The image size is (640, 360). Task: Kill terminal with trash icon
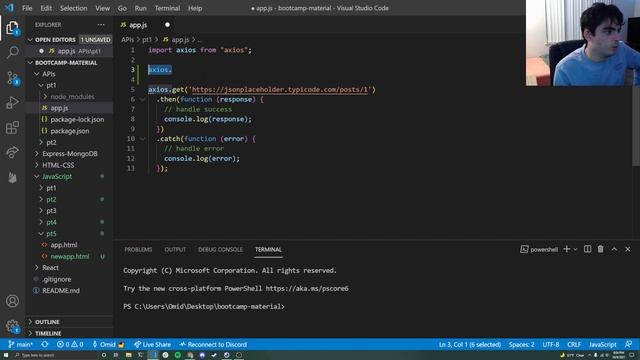(x=600, y=249)
